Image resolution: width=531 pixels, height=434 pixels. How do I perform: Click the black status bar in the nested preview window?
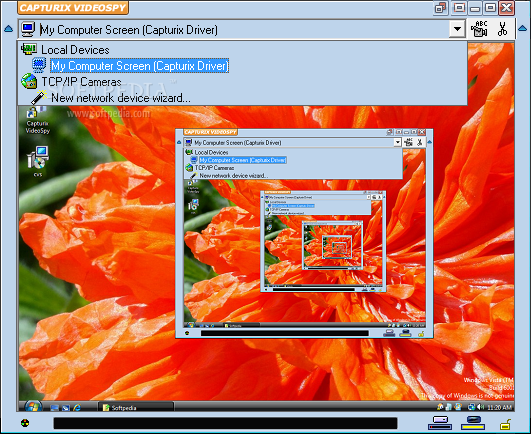[x=284, y=333]
